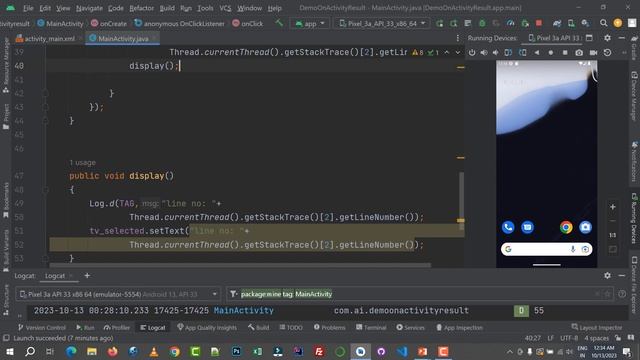This screenshot has width=640, height=360.
Task: Open Firefox from the taskbar
Action: pos(112,351)
